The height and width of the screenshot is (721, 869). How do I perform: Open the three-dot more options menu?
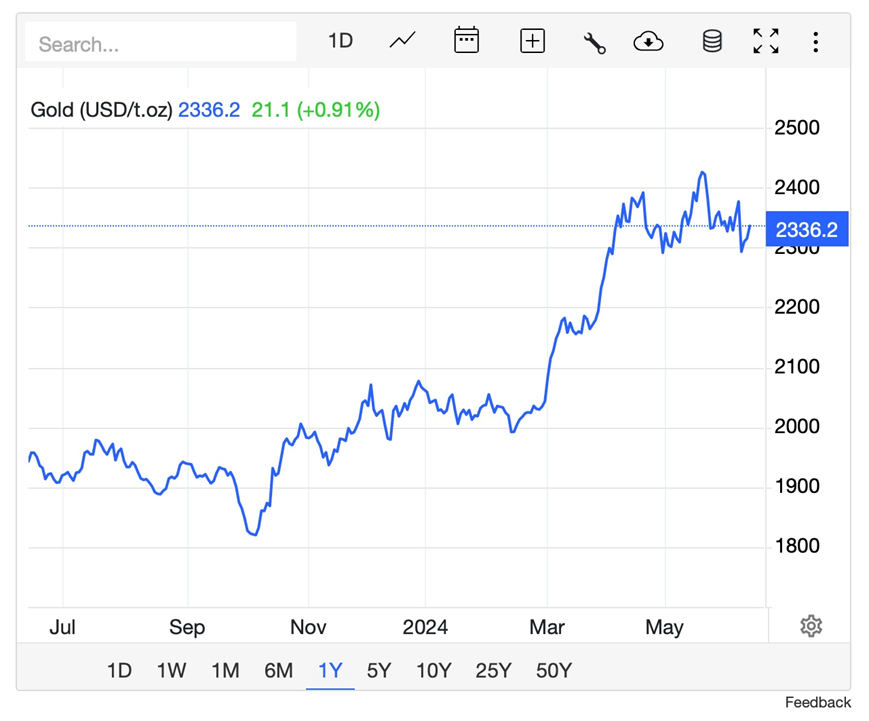(816, 41)
